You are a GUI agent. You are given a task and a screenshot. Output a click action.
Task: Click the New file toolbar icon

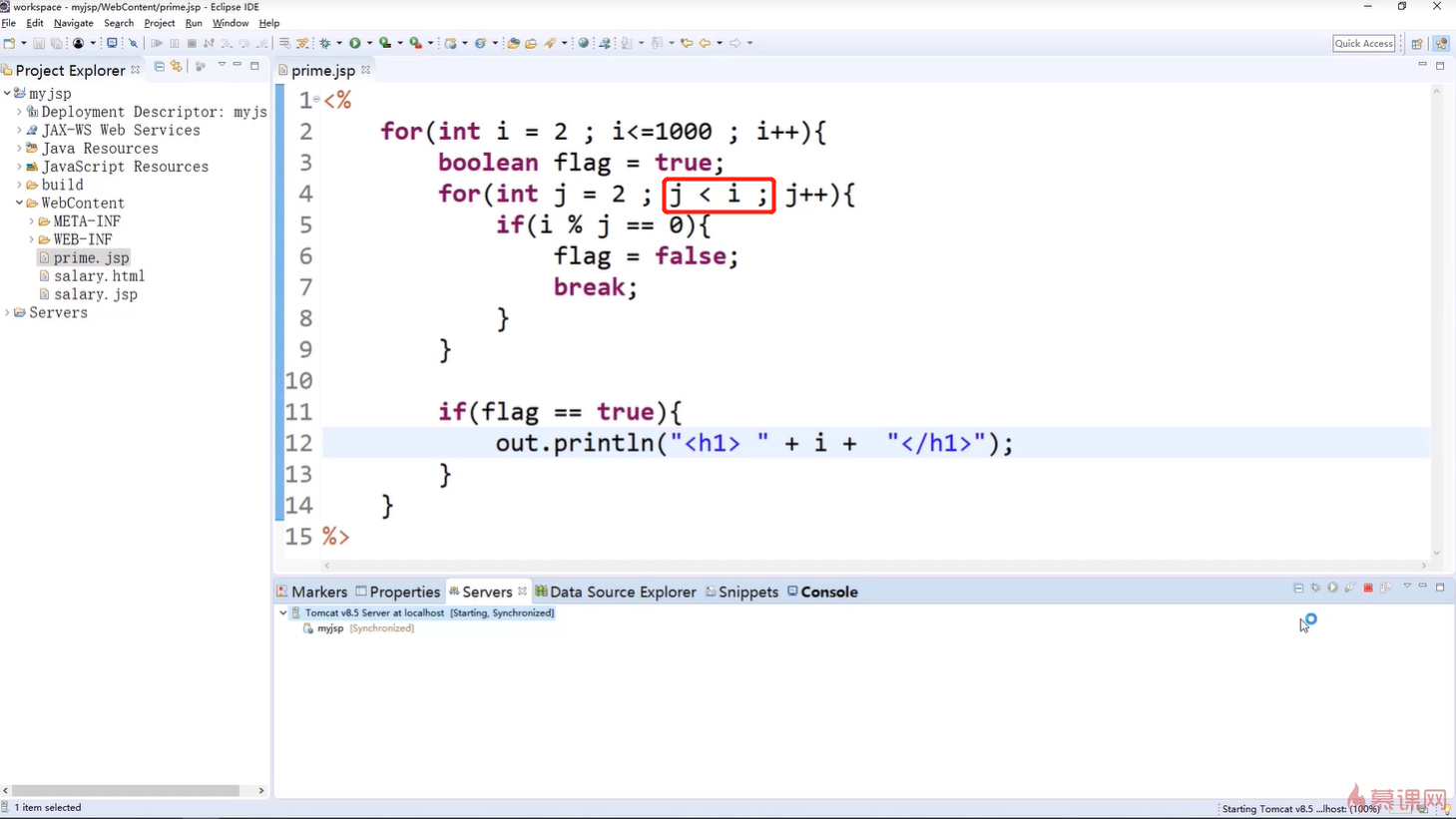point(9,43)
